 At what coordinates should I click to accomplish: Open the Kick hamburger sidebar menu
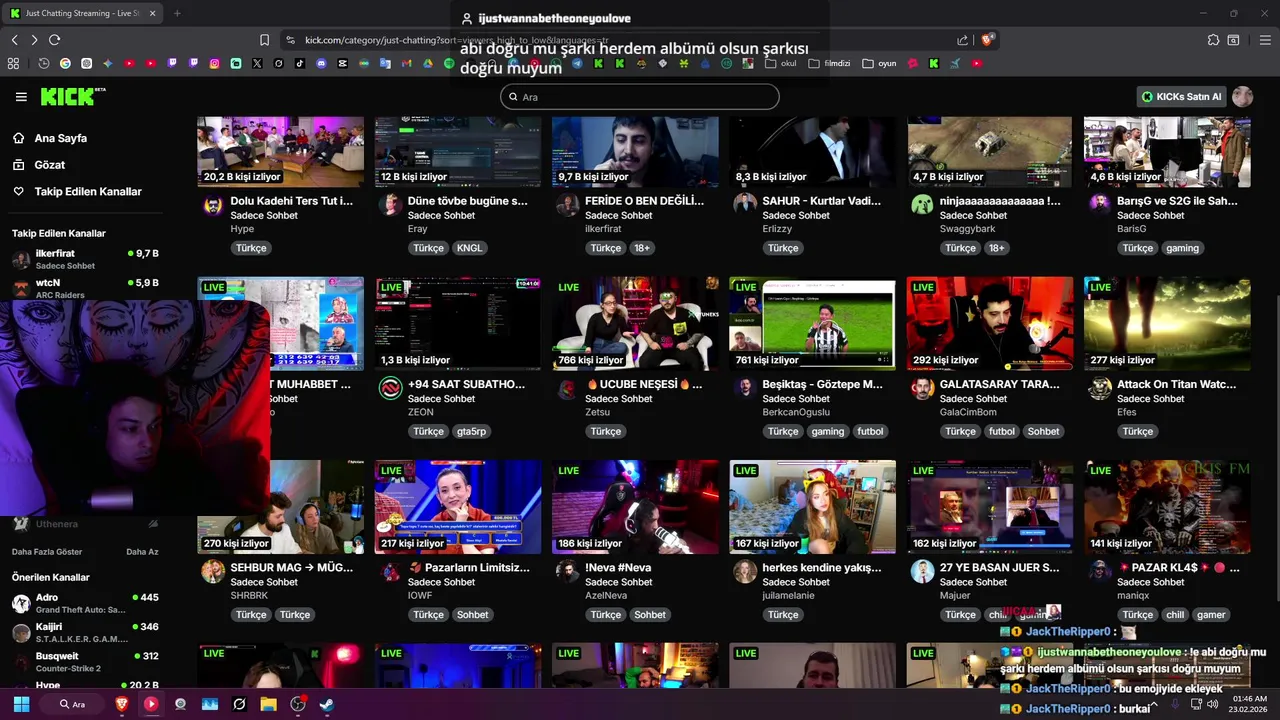coord(21,97)
